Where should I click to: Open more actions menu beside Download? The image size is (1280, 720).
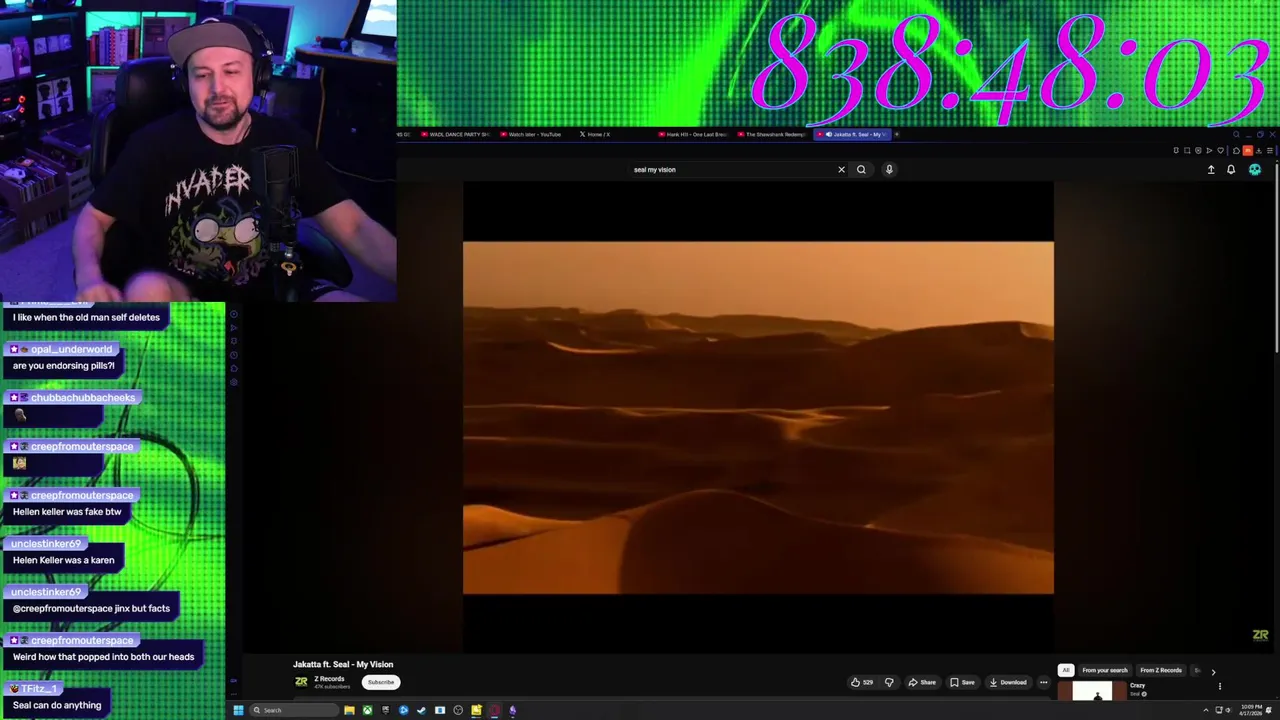pyautogui.click(x=1043, y=682)
